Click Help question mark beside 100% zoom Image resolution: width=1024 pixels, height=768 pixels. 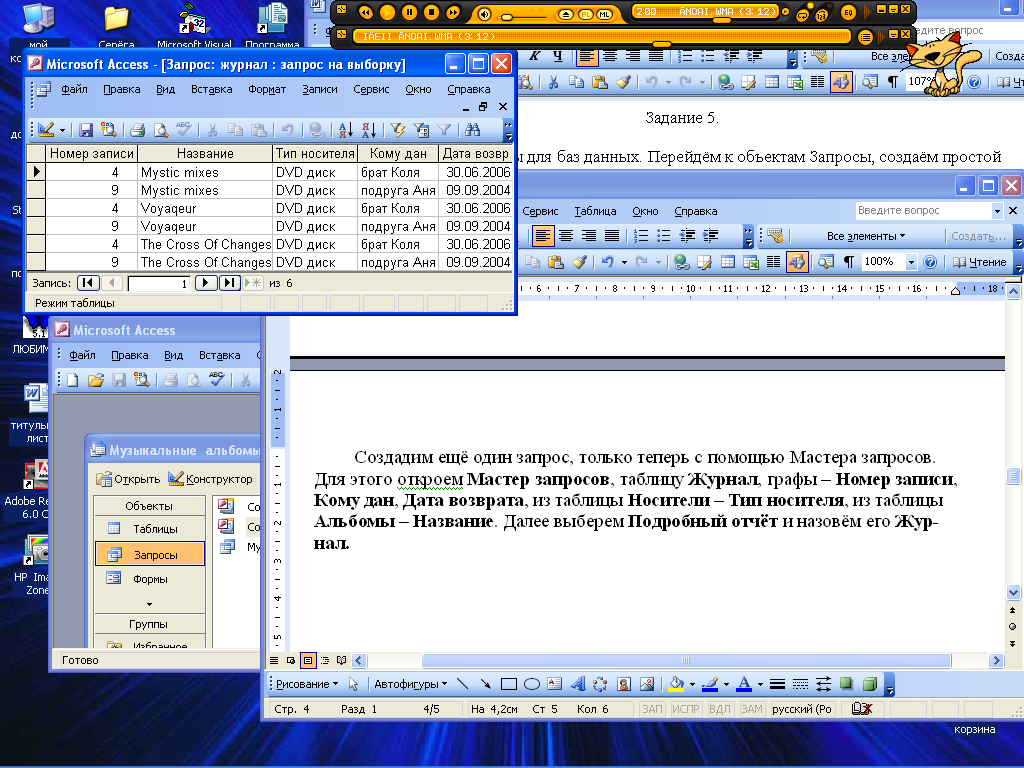pyautogui.click(x=930, y=262)
